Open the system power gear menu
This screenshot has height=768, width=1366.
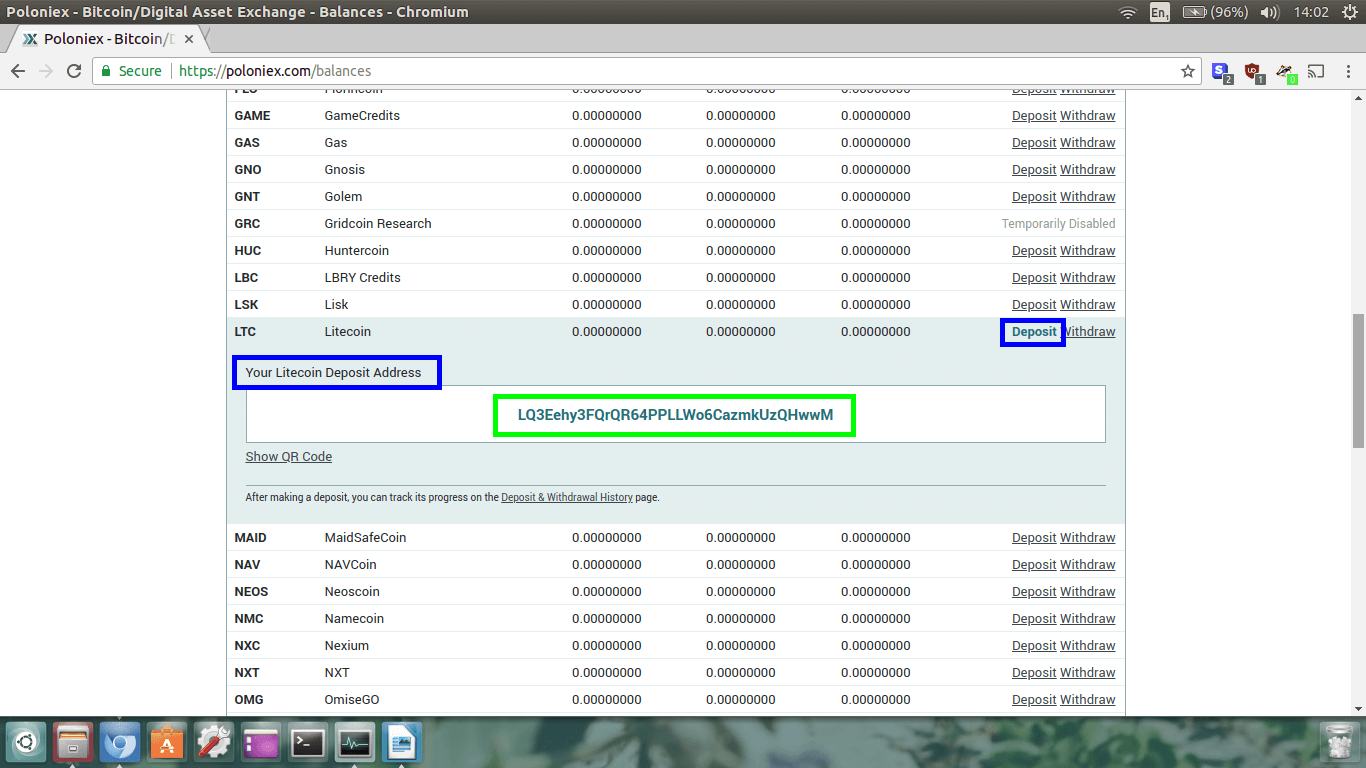(x=1349, y=12)
